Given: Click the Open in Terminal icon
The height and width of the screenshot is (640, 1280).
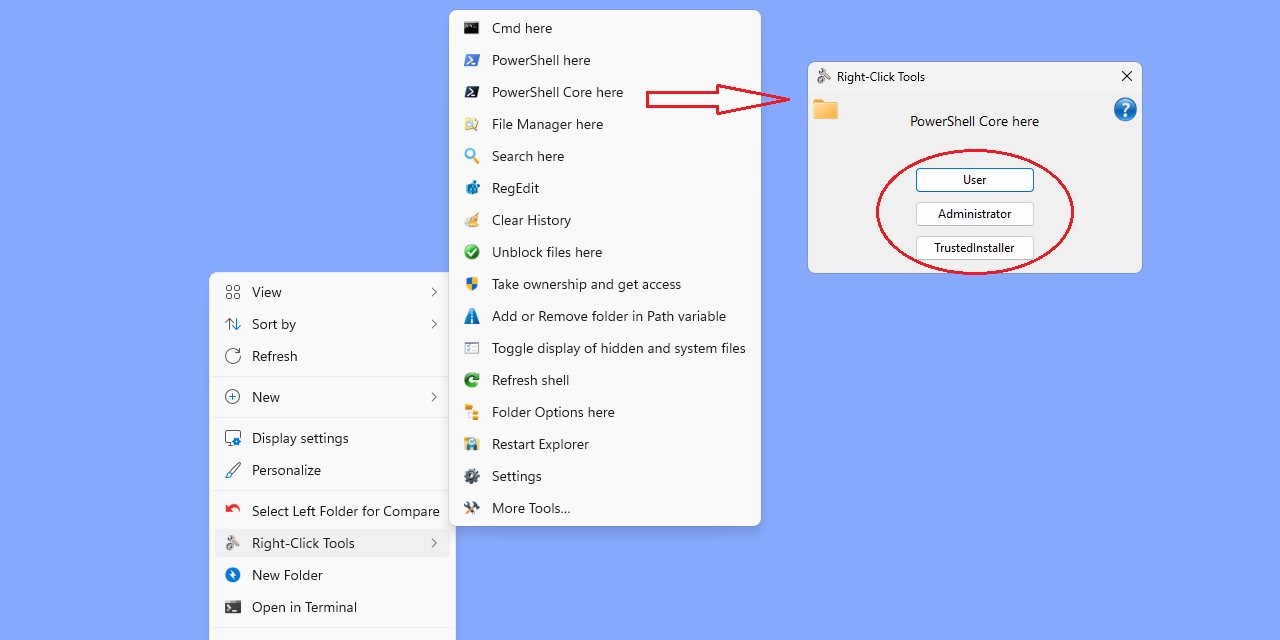Looking at the screenshot, I should pos(233,607).
